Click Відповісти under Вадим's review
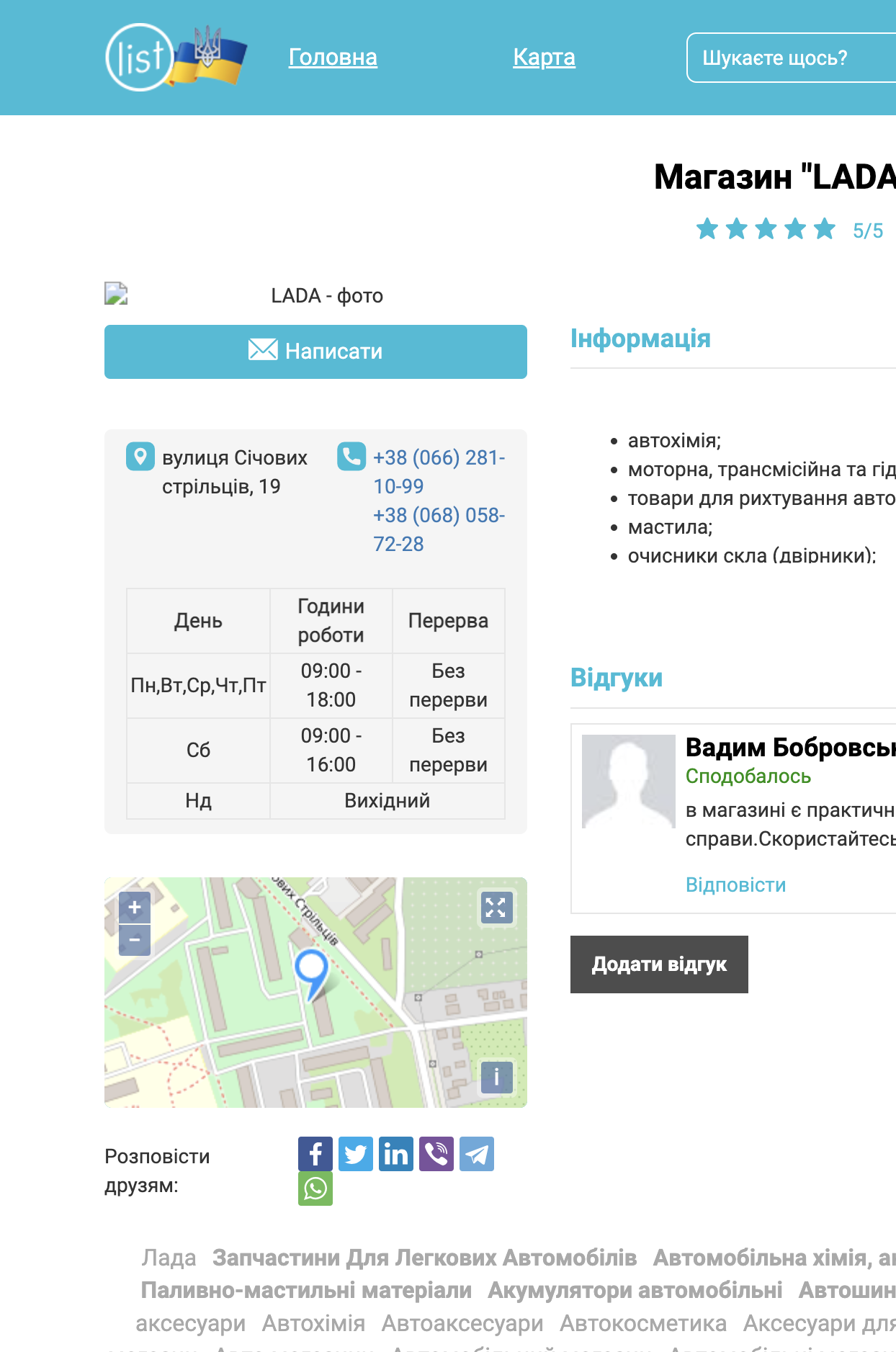 (735, 885)
